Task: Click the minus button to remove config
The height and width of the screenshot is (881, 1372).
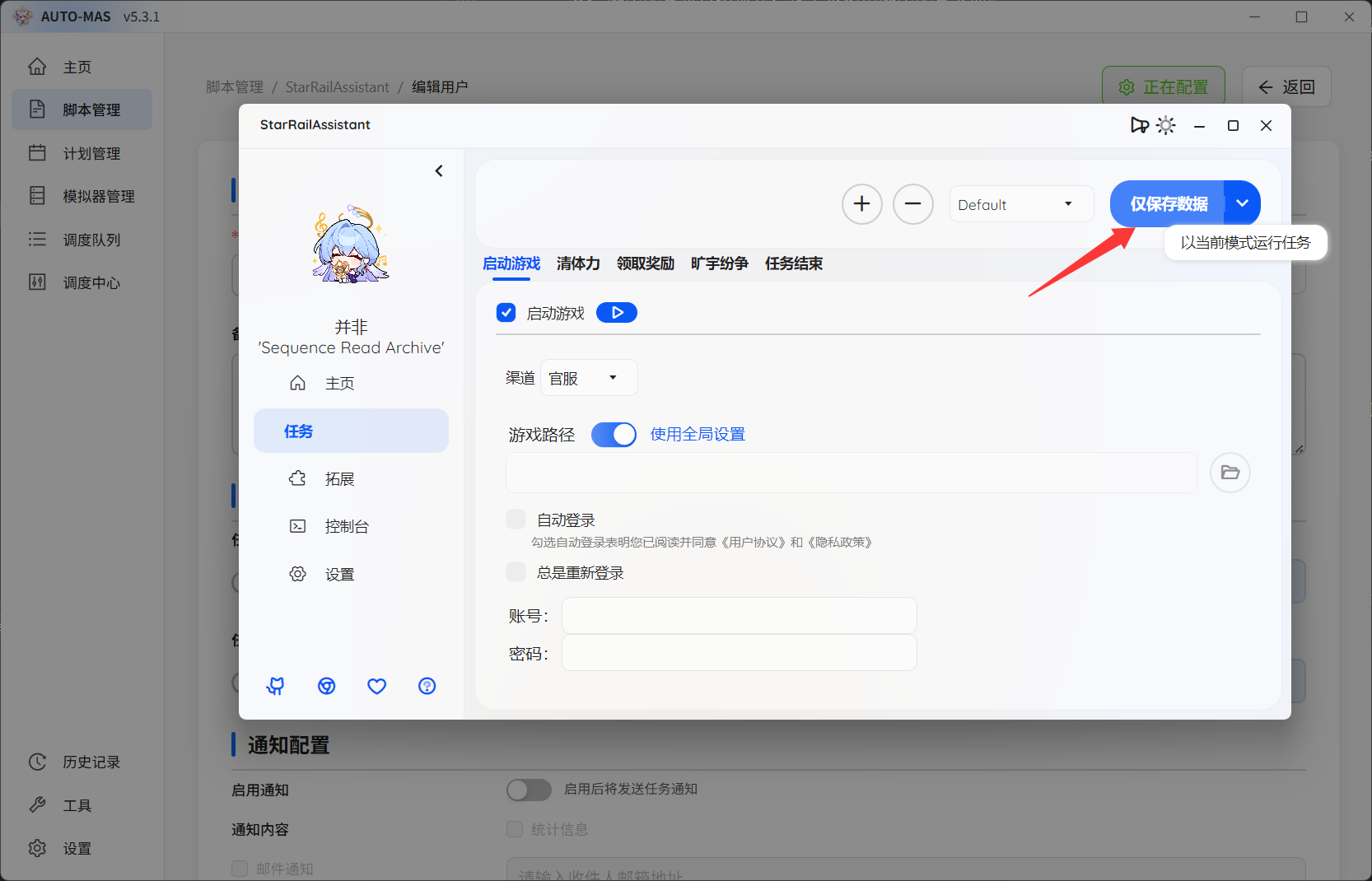Action: (x=913, y=204)
